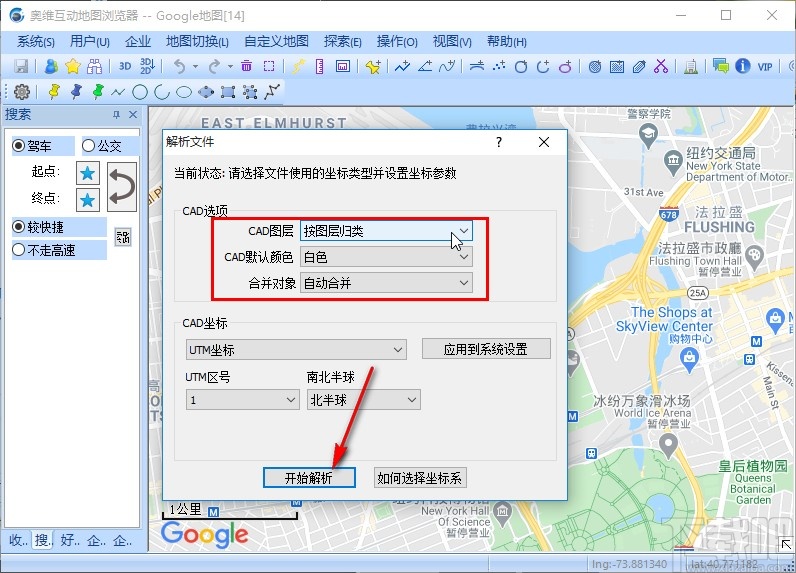
Task: Click the binoculars search icon
Action: [x=94, y=66]
